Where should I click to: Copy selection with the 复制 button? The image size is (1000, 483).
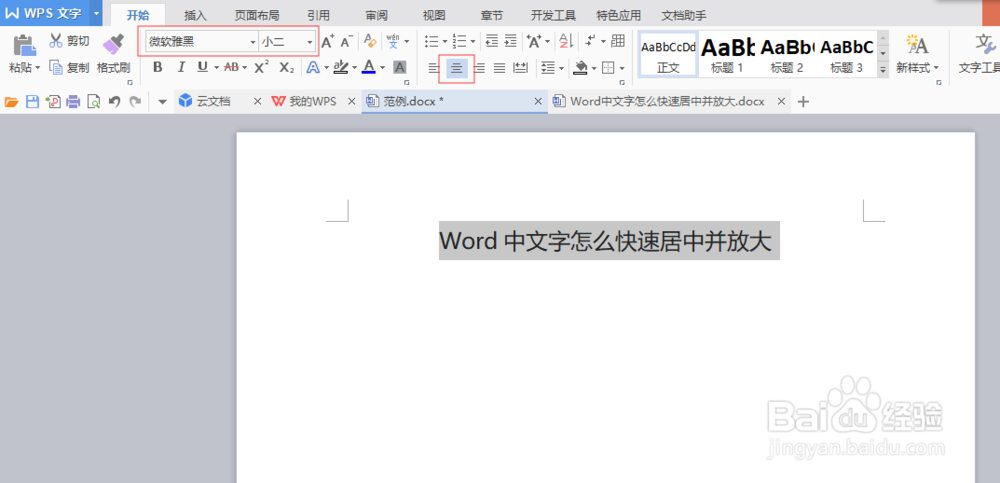[70, 67]
